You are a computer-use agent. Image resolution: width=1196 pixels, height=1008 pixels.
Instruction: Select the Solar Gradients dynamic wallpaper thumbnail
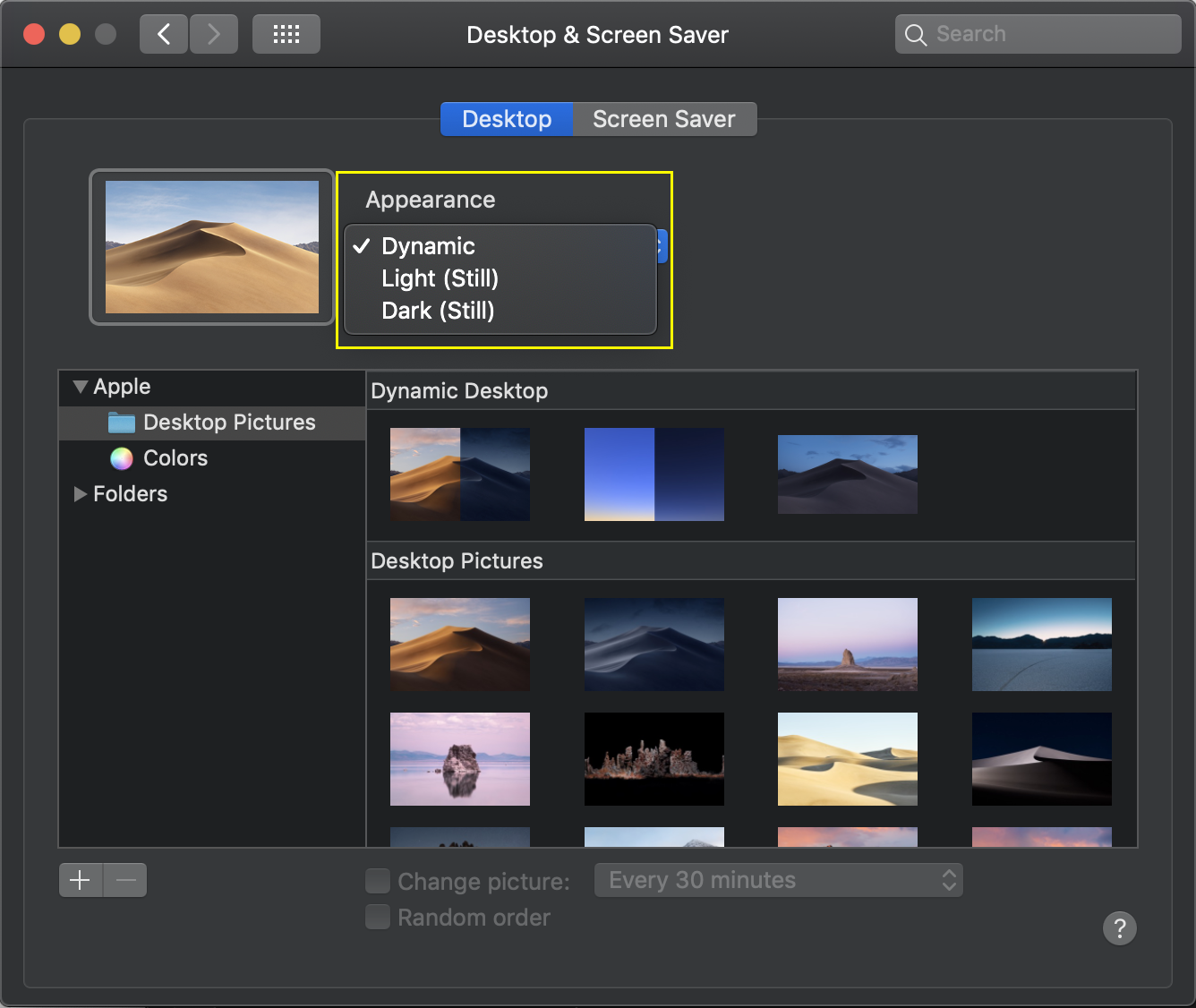[x=654, y=474]
